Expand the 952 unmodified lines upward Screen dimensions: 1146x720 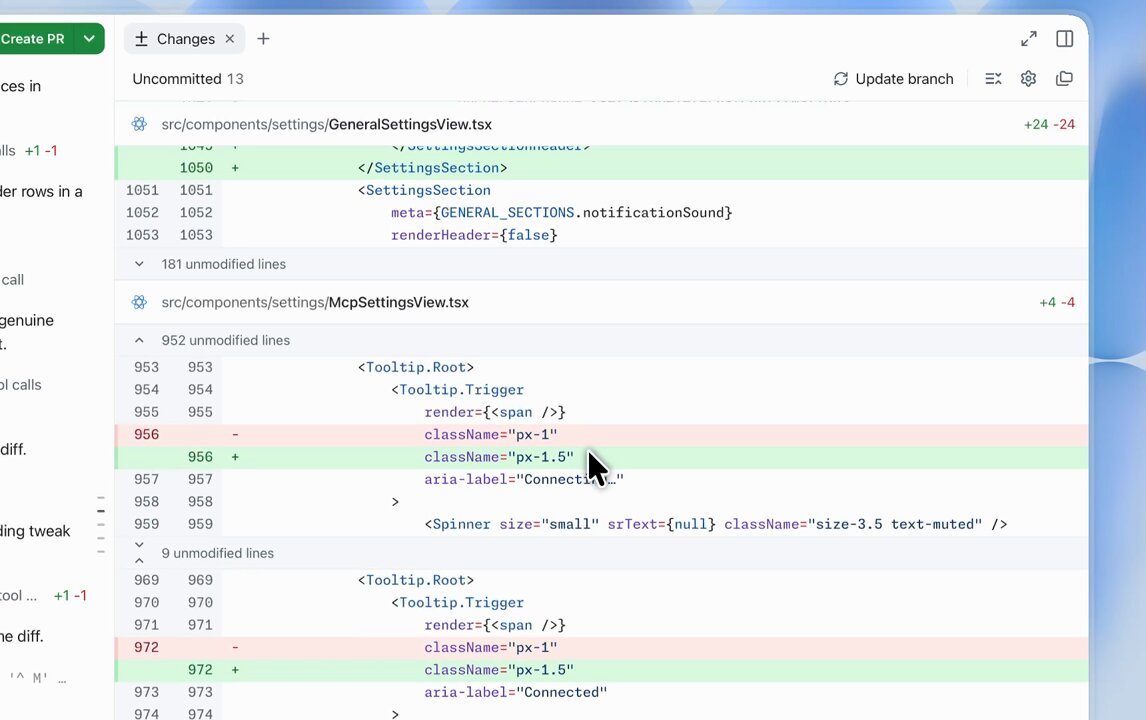pyautogui.click(x=139, y=340)
